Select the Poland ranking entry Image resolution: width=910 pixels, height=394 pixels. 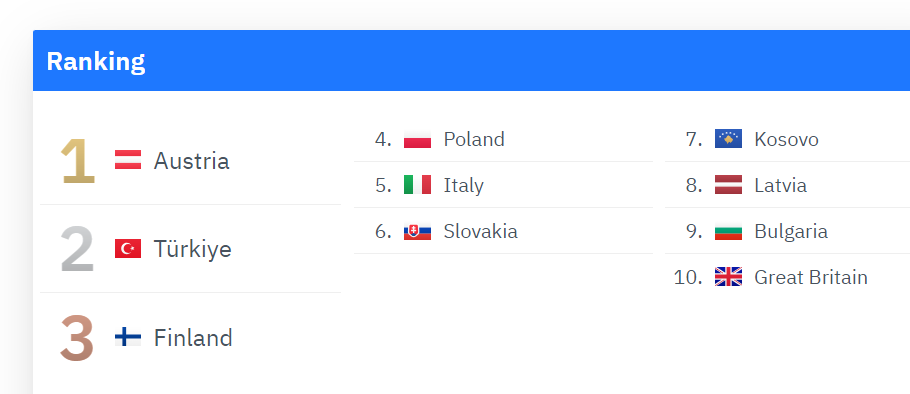(x=503, y=139)
